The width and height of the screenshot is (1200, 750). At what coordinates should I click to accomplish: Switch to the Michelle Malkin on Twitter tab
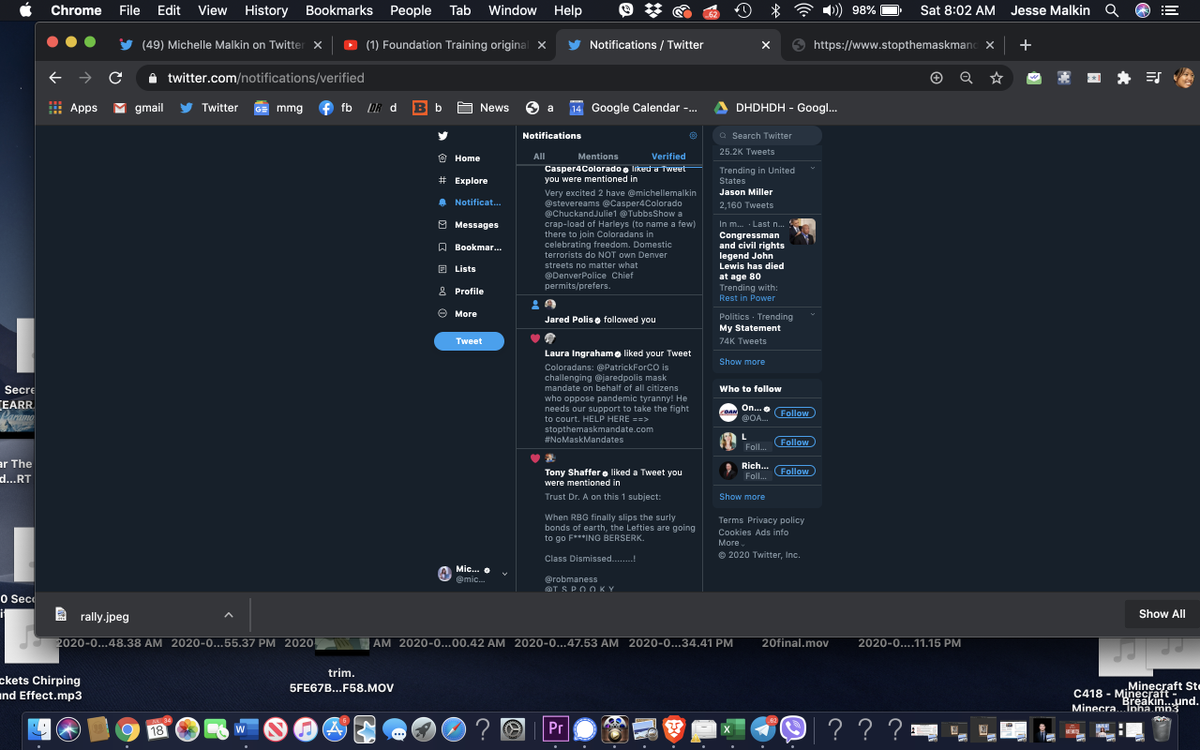coord(220,45)
